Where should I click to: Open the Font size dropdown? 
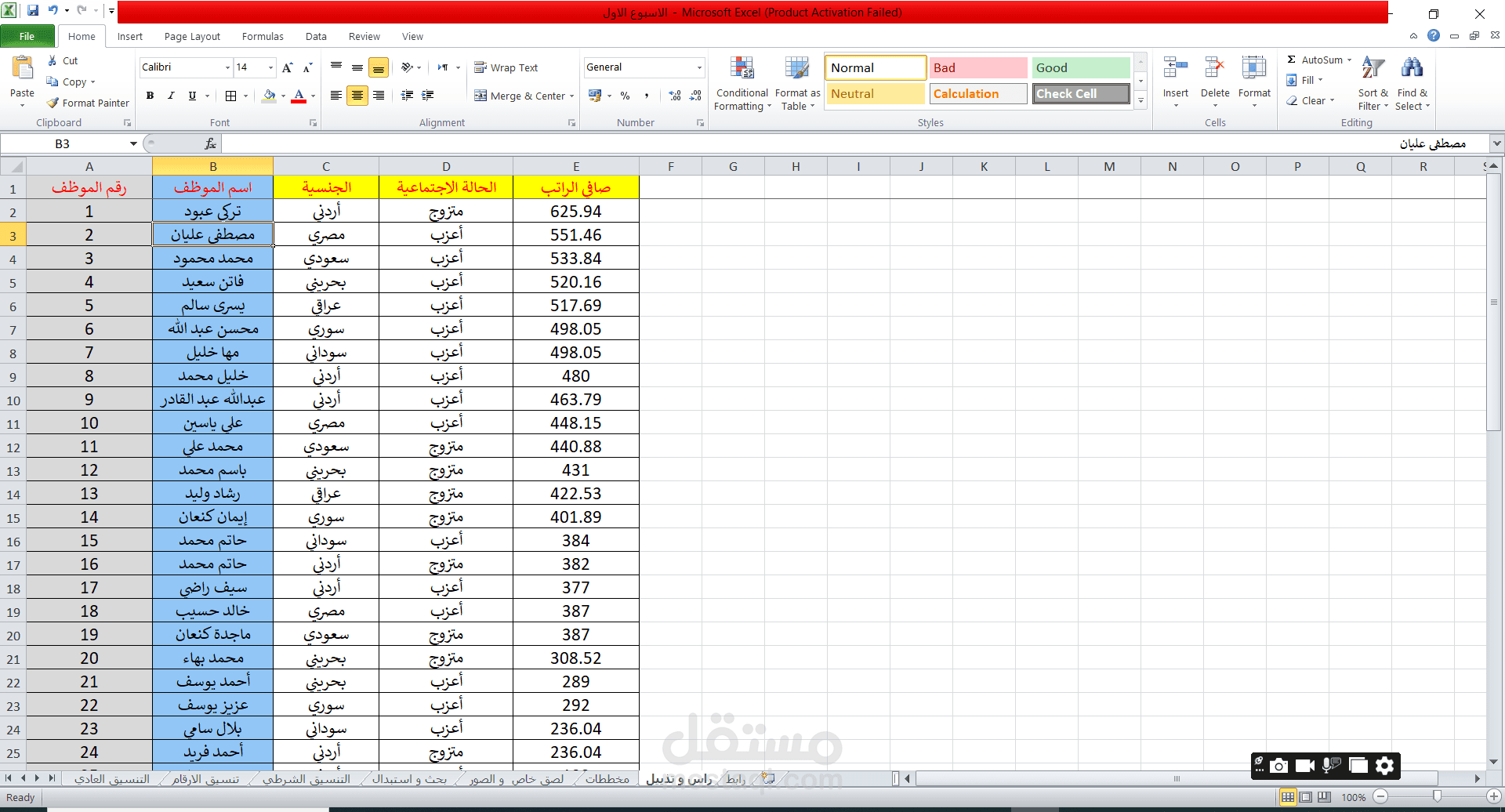271,67
